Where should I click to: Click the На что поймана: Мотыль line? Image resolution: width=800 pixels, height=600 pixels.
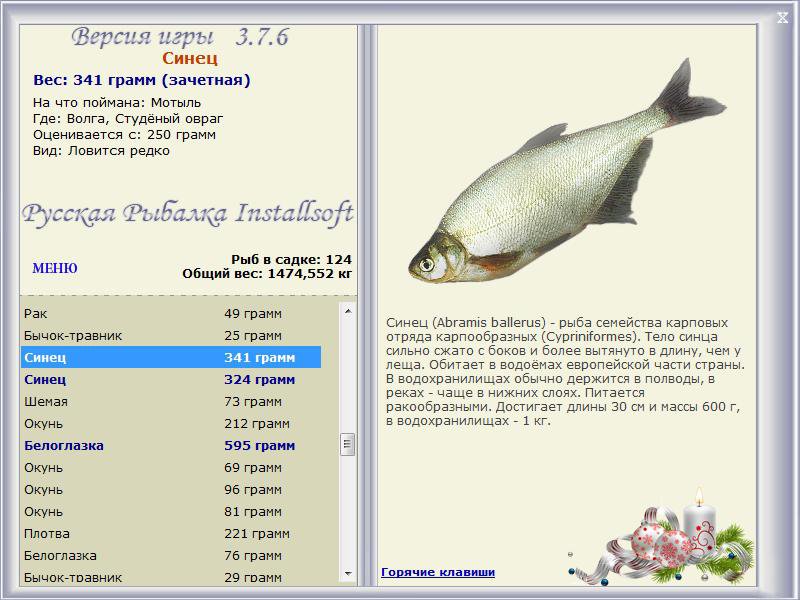pos(117,103)
